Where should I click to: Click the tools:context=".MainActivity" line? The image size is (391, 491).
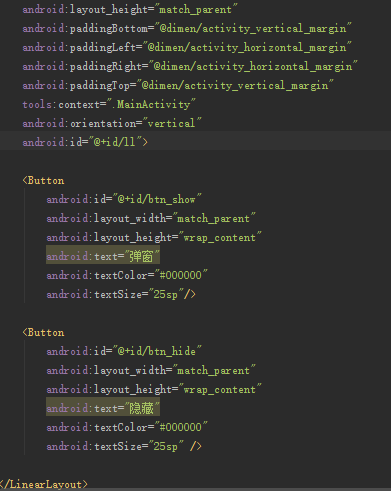click(x=109, y=104)
